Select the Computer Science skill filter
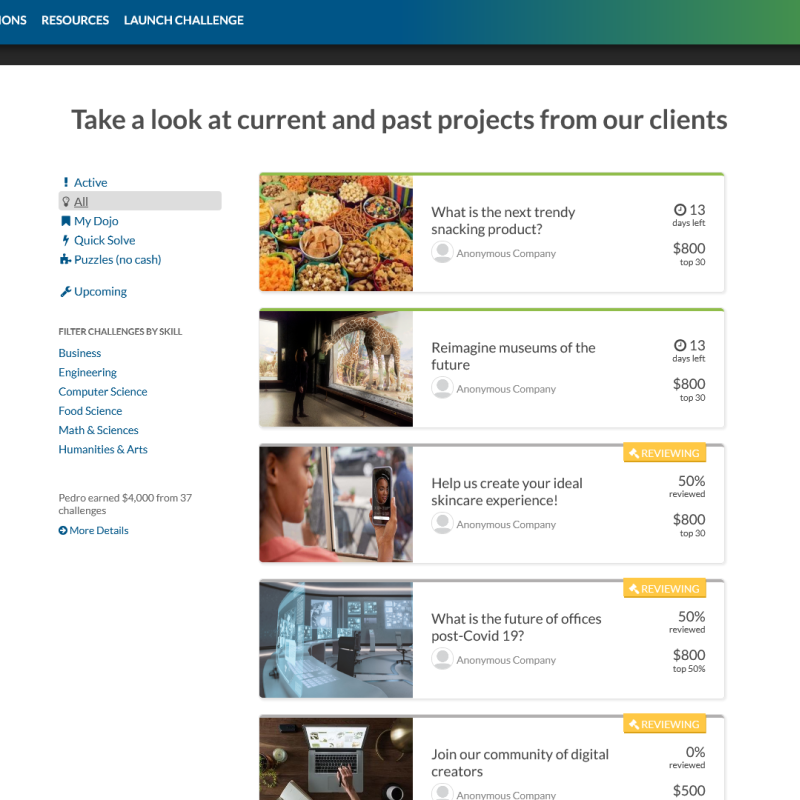Screen dimensions: 800x800 coord(103,391)
